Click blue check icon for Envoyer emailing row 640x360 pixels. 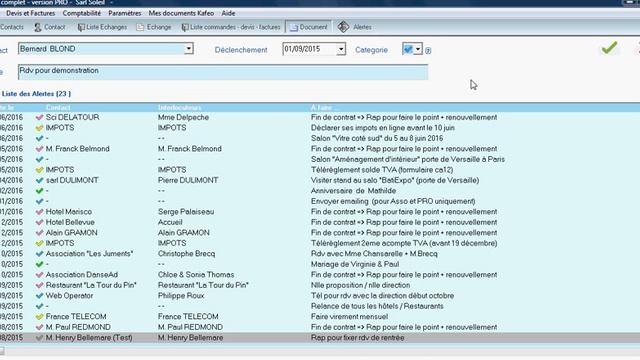(39, 201)
